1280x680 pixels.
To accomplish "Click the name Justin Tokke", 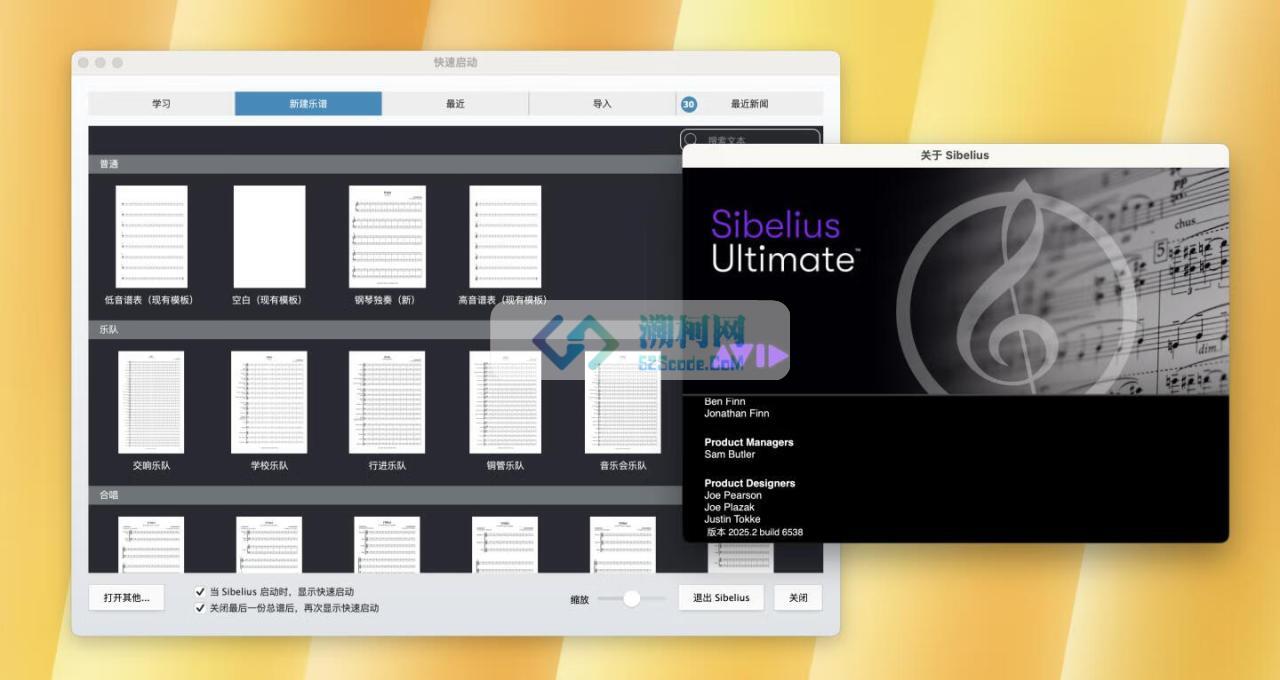I will (x=732, y=519).
